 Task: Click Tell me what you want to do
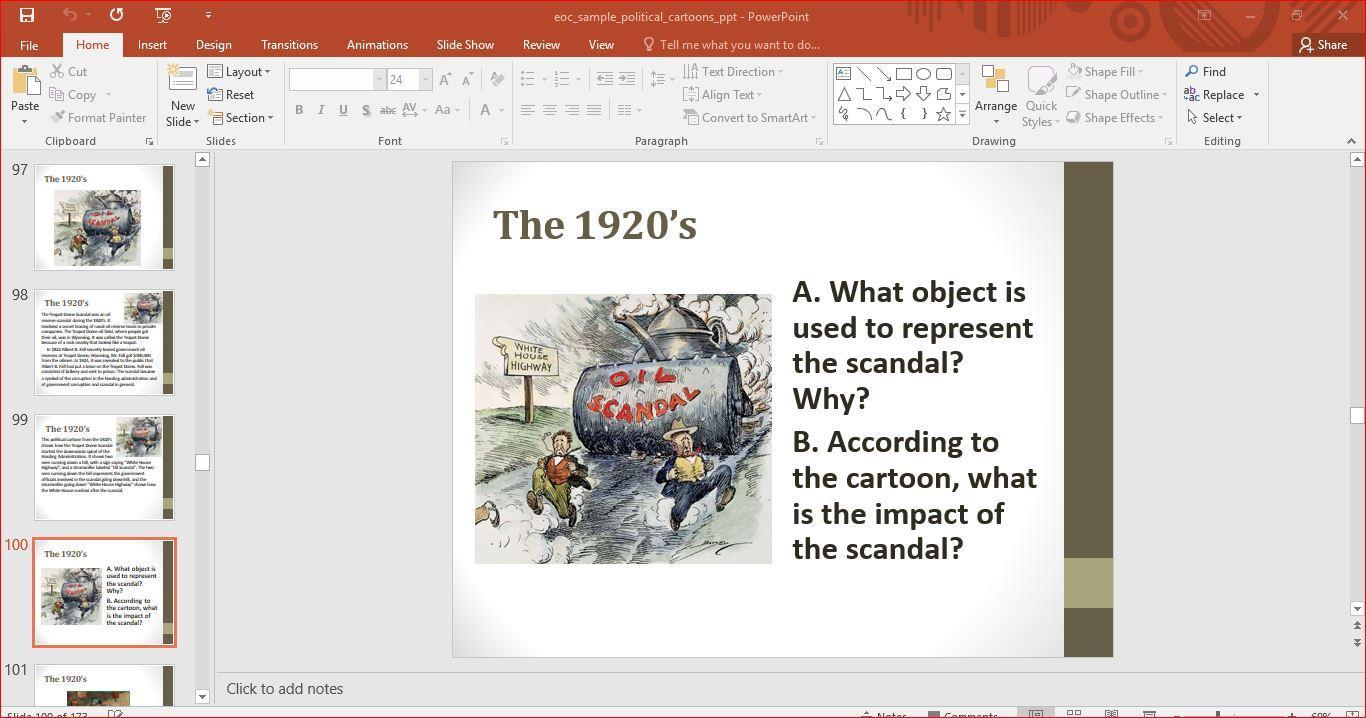(x=731, y=45)
